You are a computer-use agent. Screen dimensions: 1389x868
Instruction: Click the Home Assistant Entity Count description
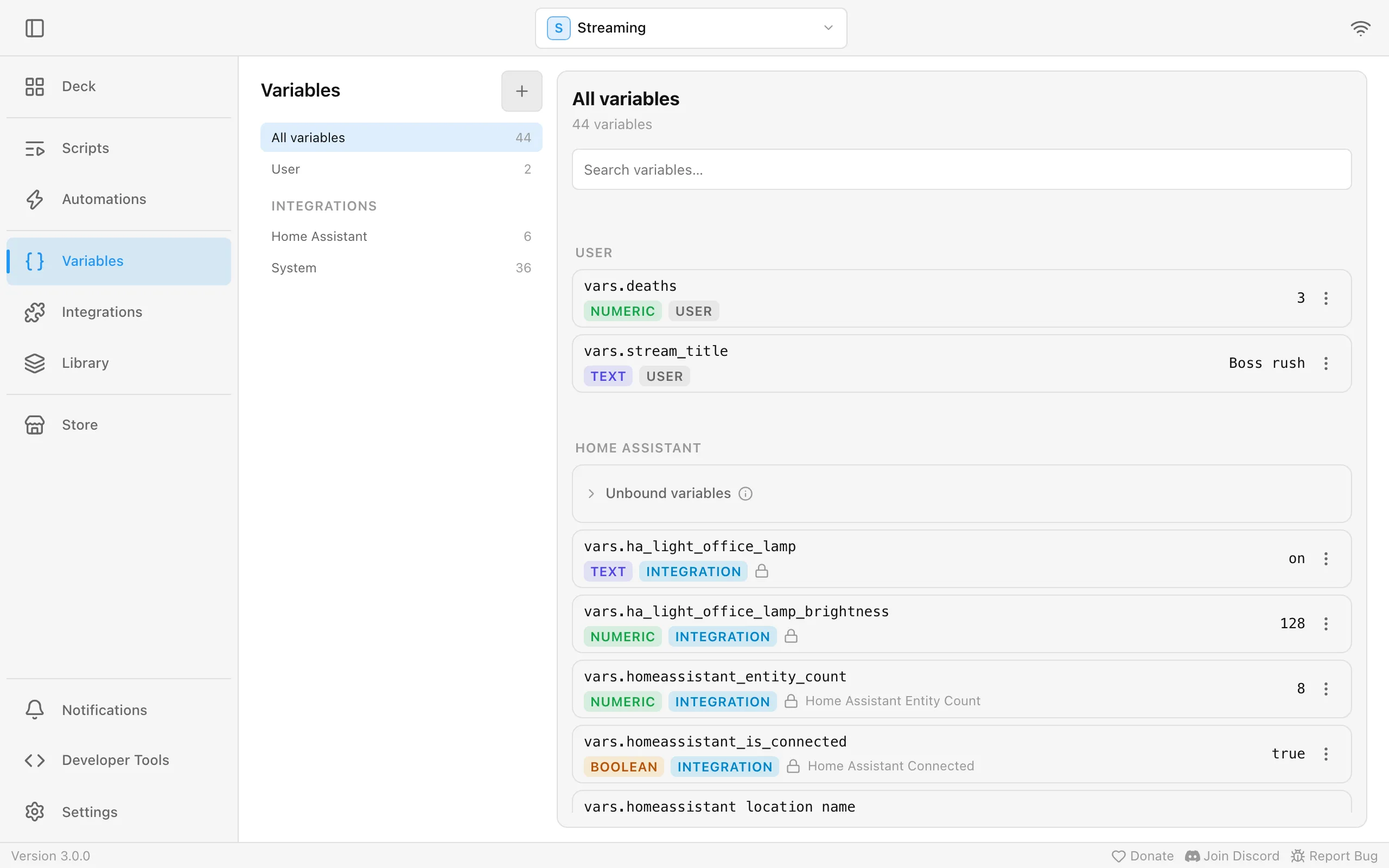pyautogui.click(x=893, y=701)
